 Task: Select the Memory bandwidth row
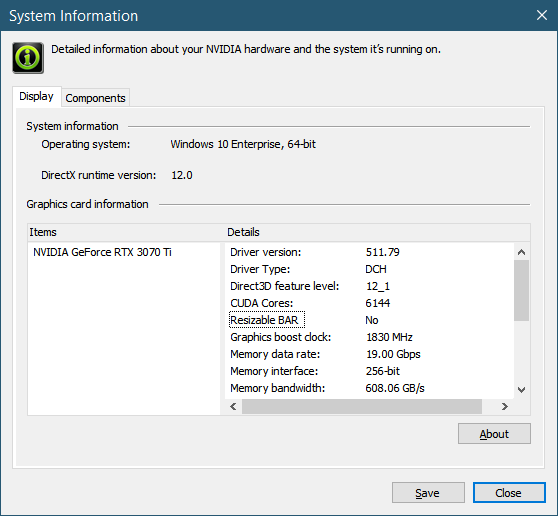point(370,388)
